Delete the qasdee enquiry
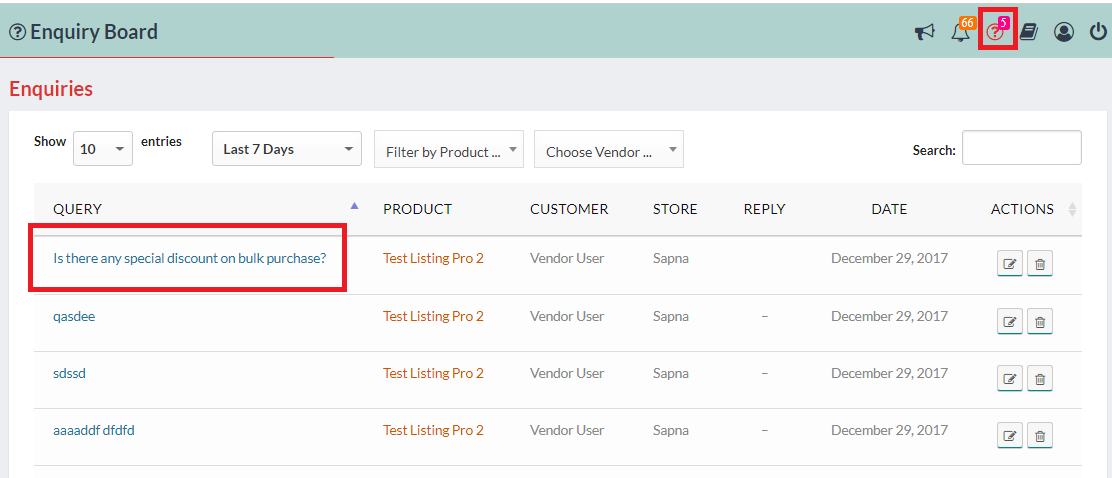This screenshot has width=1112, height=478. click(x=1040, y=321)
